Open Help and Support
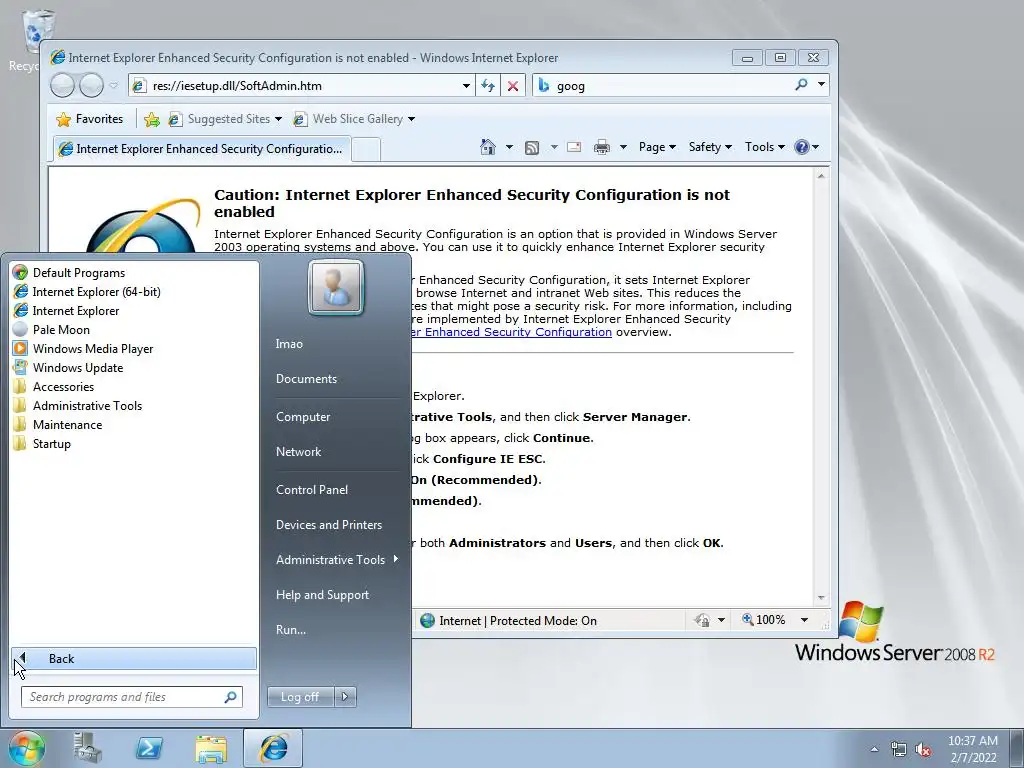The width and height of the screenshot is (1024, 768). click(x=322, y=595)
